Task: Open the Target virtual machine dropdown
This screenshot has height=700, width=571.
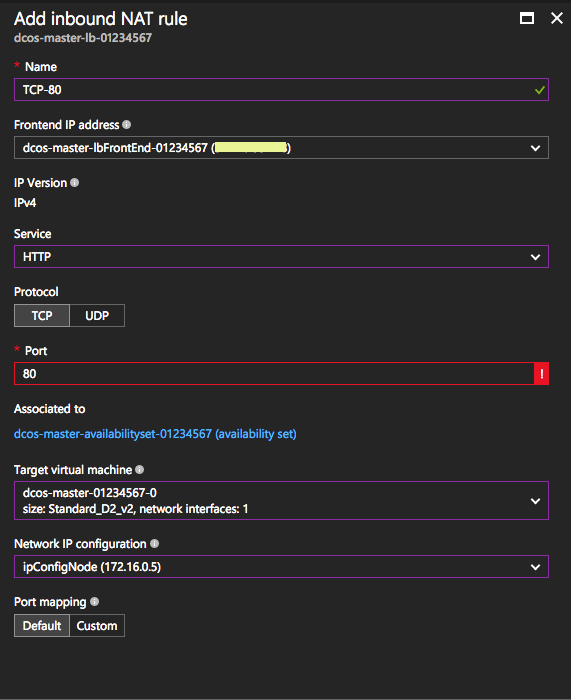Action: [281, 500]
